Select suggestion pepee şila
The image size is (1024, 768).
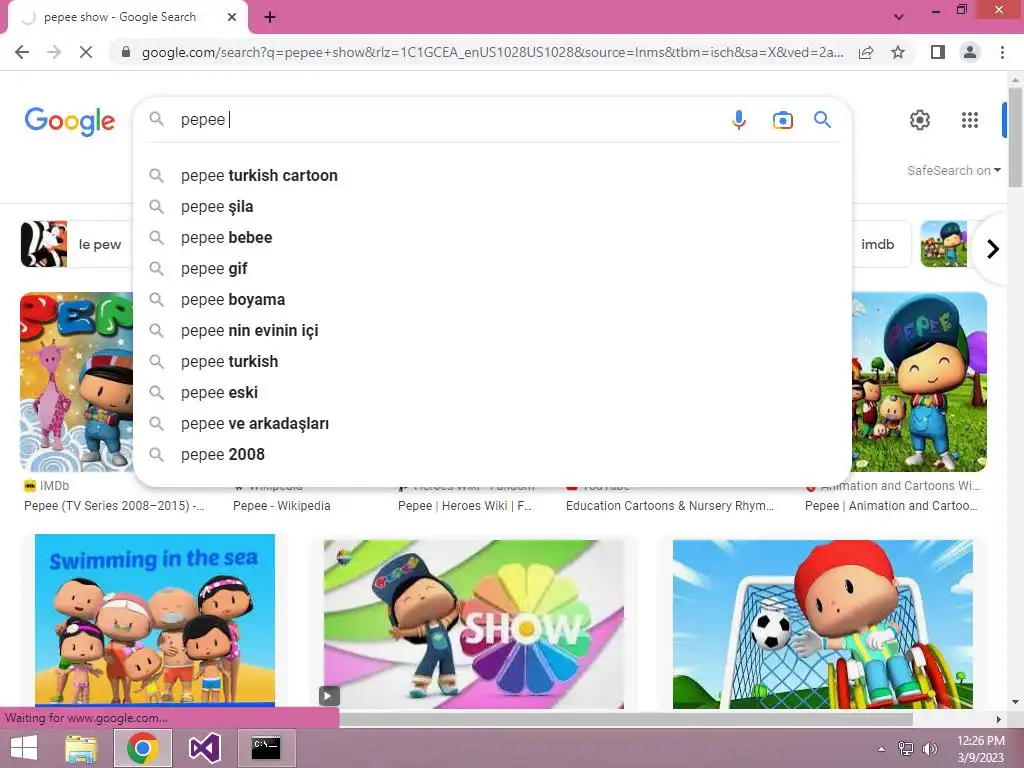[493, 206]
